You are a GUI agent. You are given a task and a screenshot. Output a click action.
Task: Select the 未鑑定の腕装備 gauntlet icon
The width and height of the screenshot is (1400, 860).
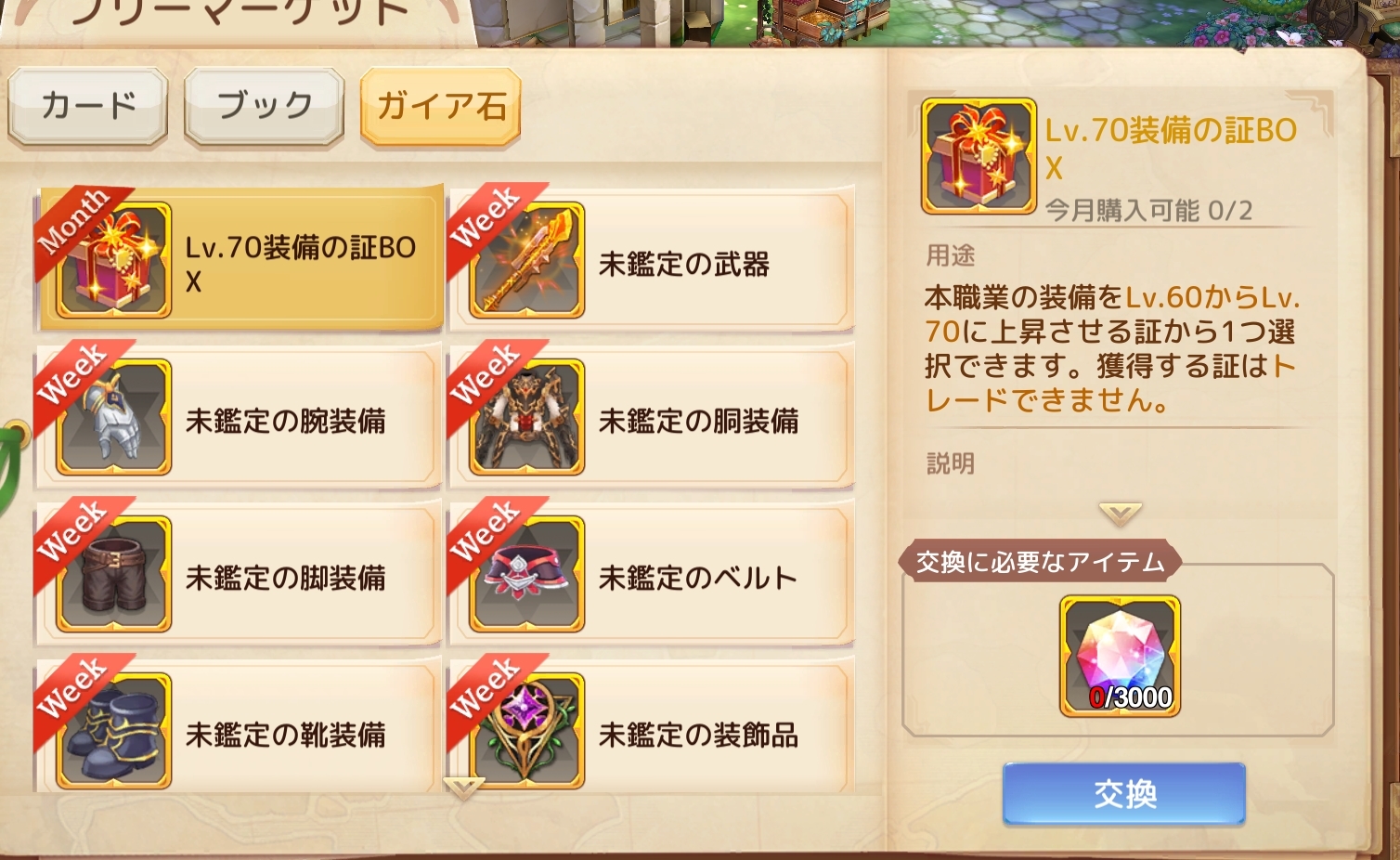[x=114, y=417]
